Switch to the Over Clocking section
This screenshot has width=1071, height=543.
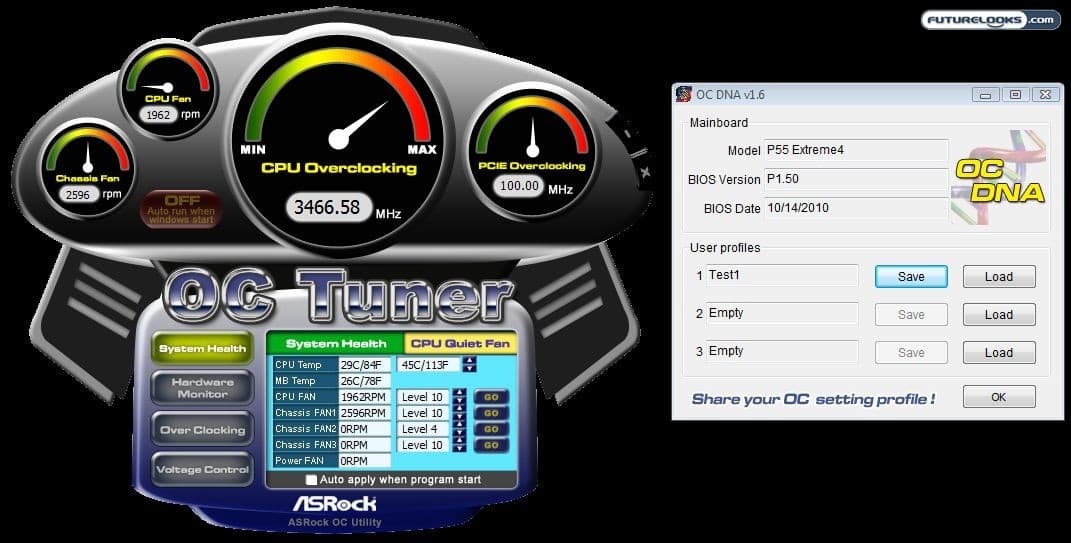tap(202, 430)
